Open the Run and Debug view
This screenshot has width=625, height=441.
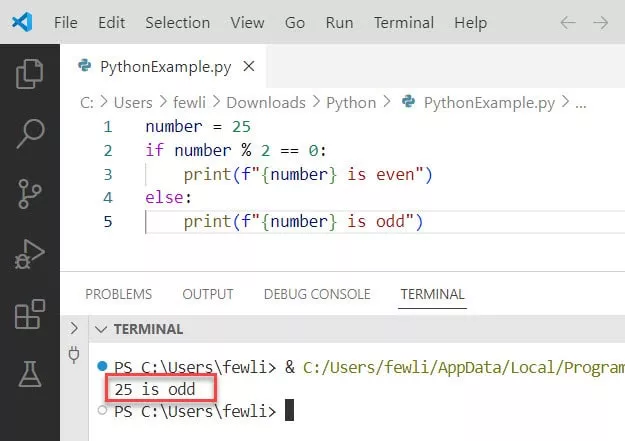point(30,255)
